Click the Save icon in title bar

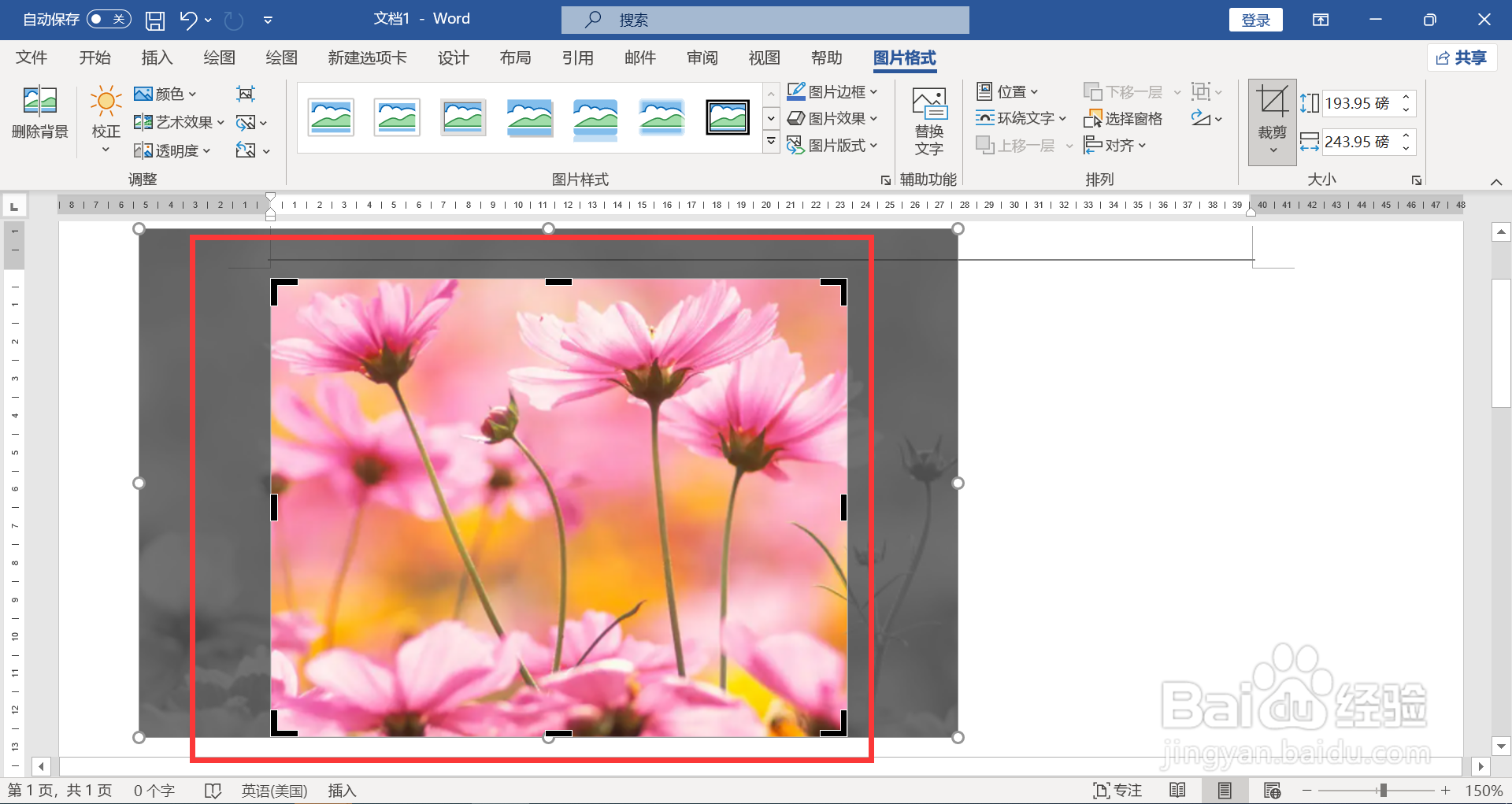[x=155, y=20]
